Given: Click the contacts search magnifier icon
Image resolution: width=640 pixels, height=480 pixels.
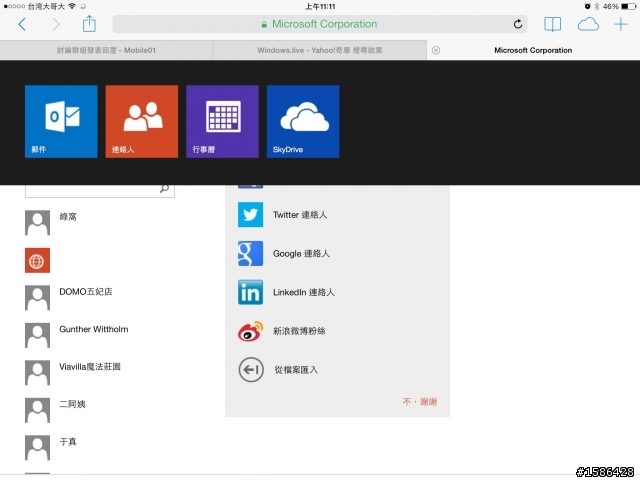Looking at the screenshot, I should point(164,189).
